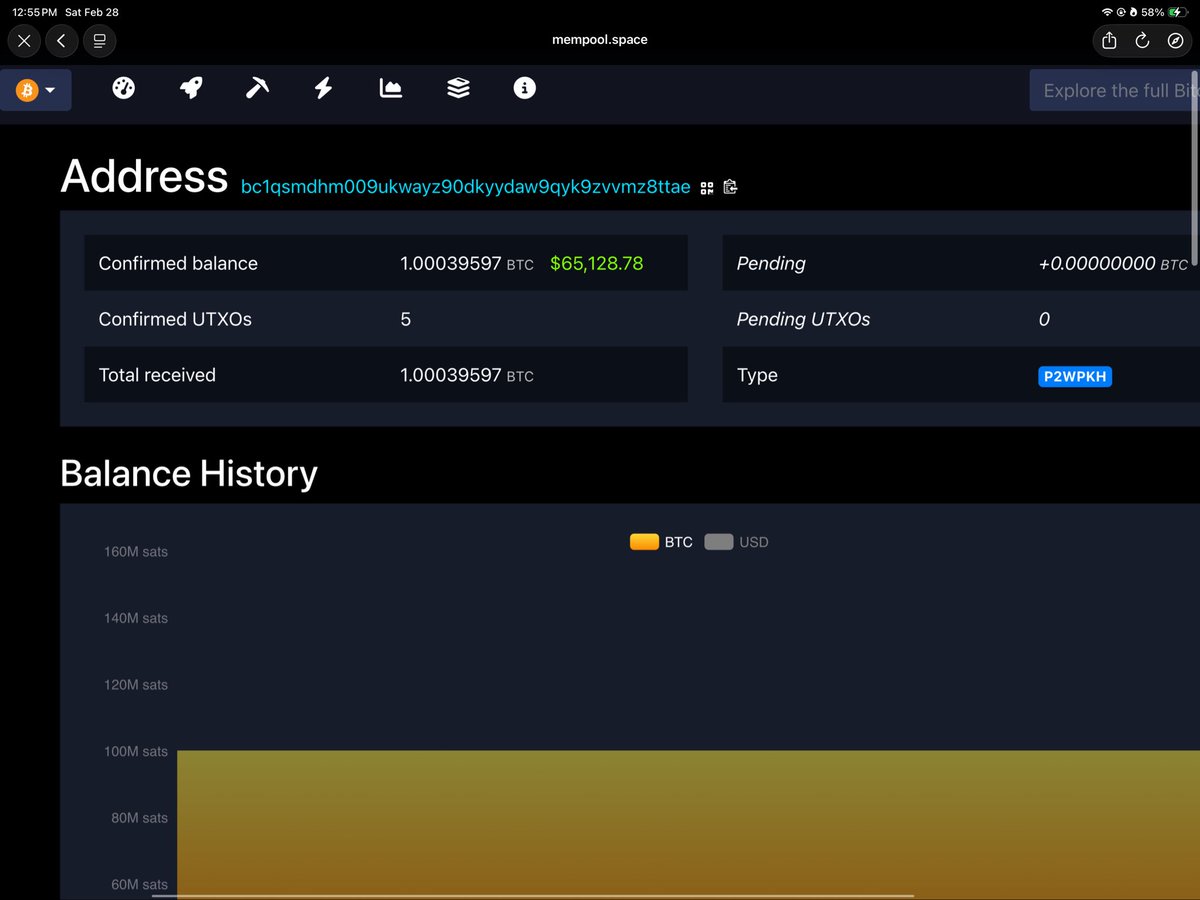Click the Pending UTXOs label
1200x900 pixels.
(x=803, y=320)
